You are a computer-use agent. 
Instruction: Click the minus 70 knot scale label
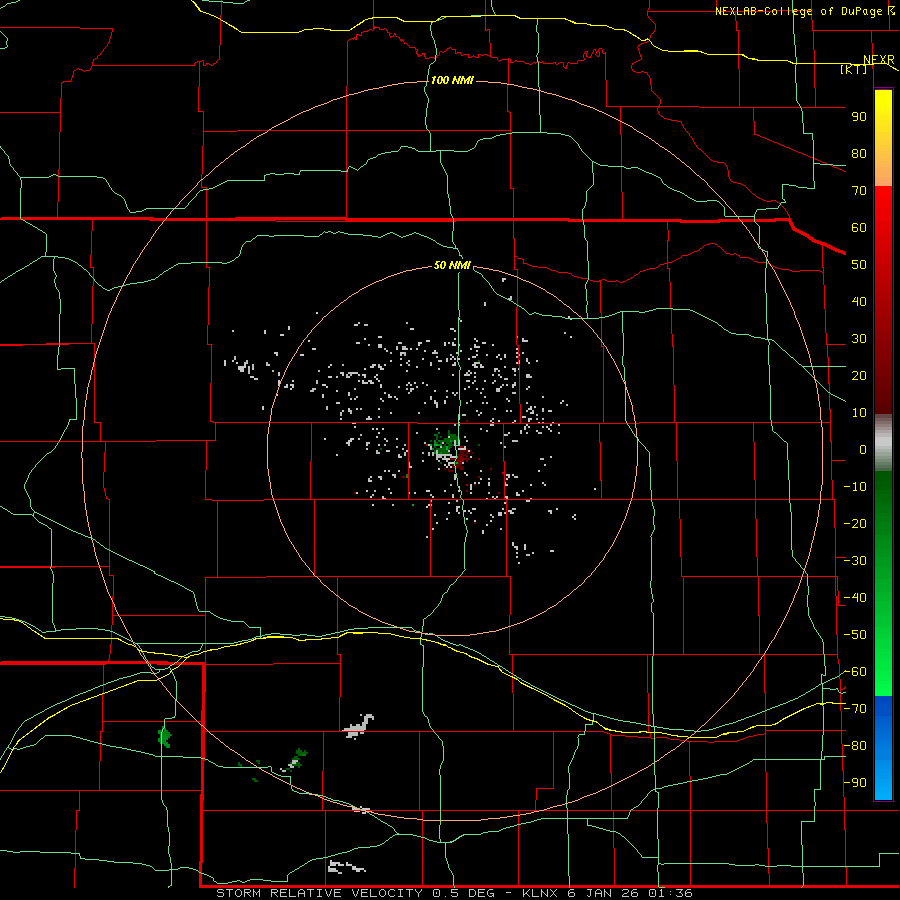click(855, 709)
